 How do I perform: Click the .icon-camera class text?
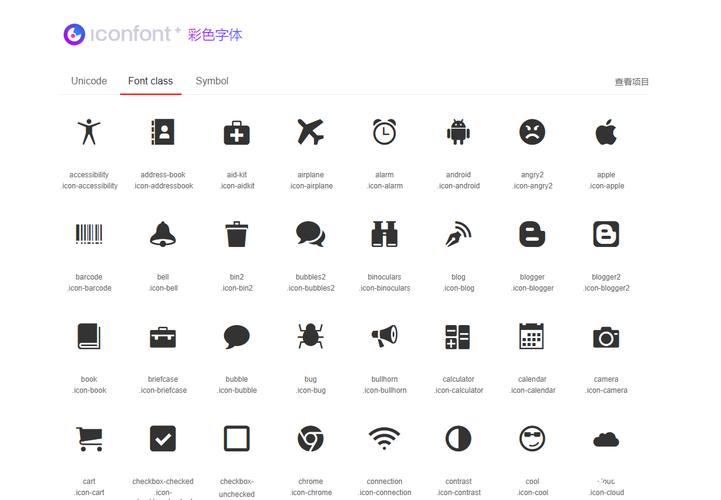pos(607,390)
